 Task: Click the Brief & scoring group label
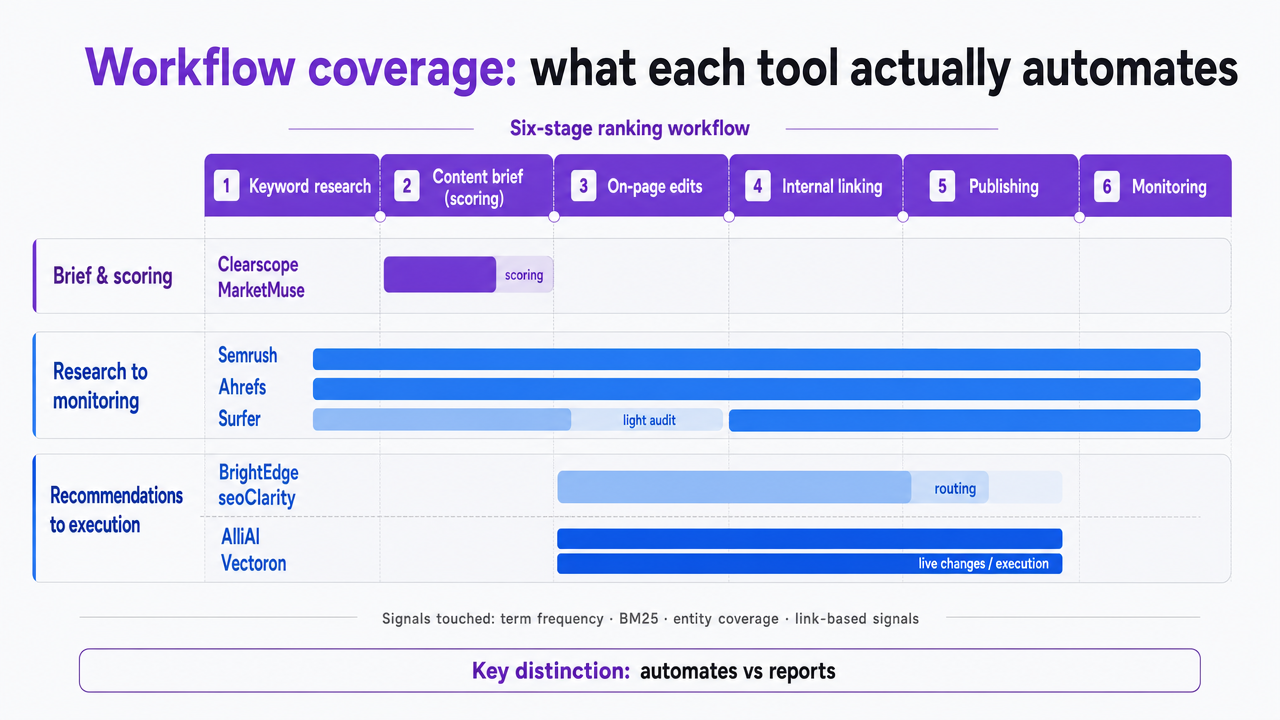click(113, 277)
